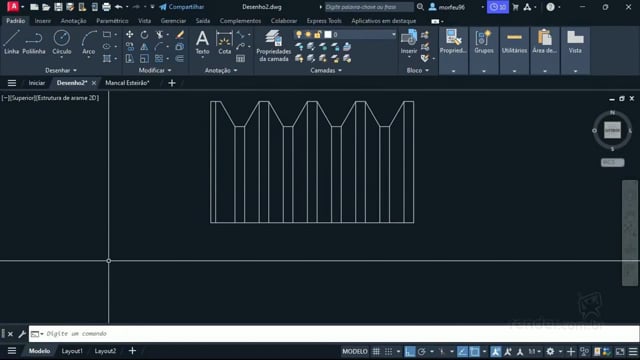
Task: Select the Linha (line) tool
Action: [x=11, y=42]
